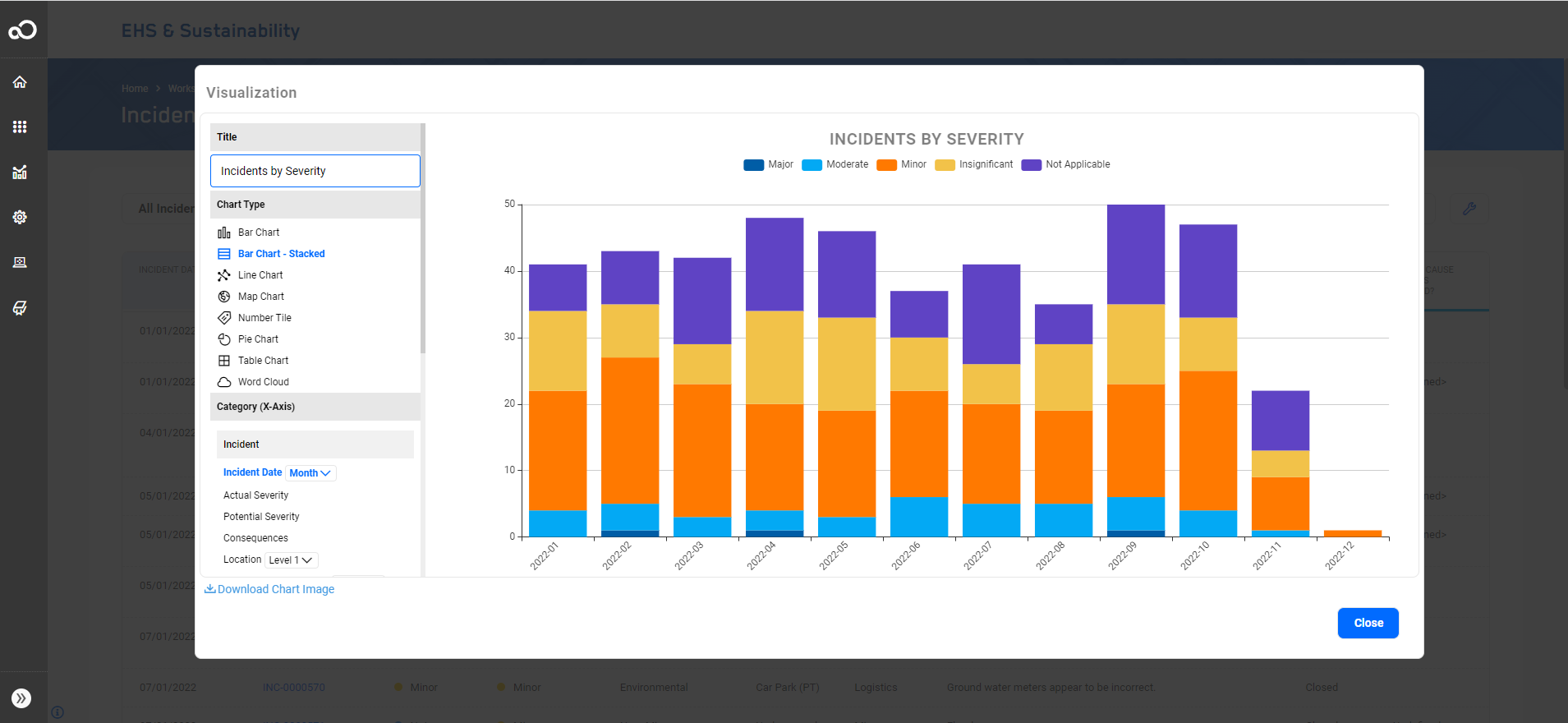Choose Word Cloud type
This screenshot has height=723, width=1568.
pos(264,382)
